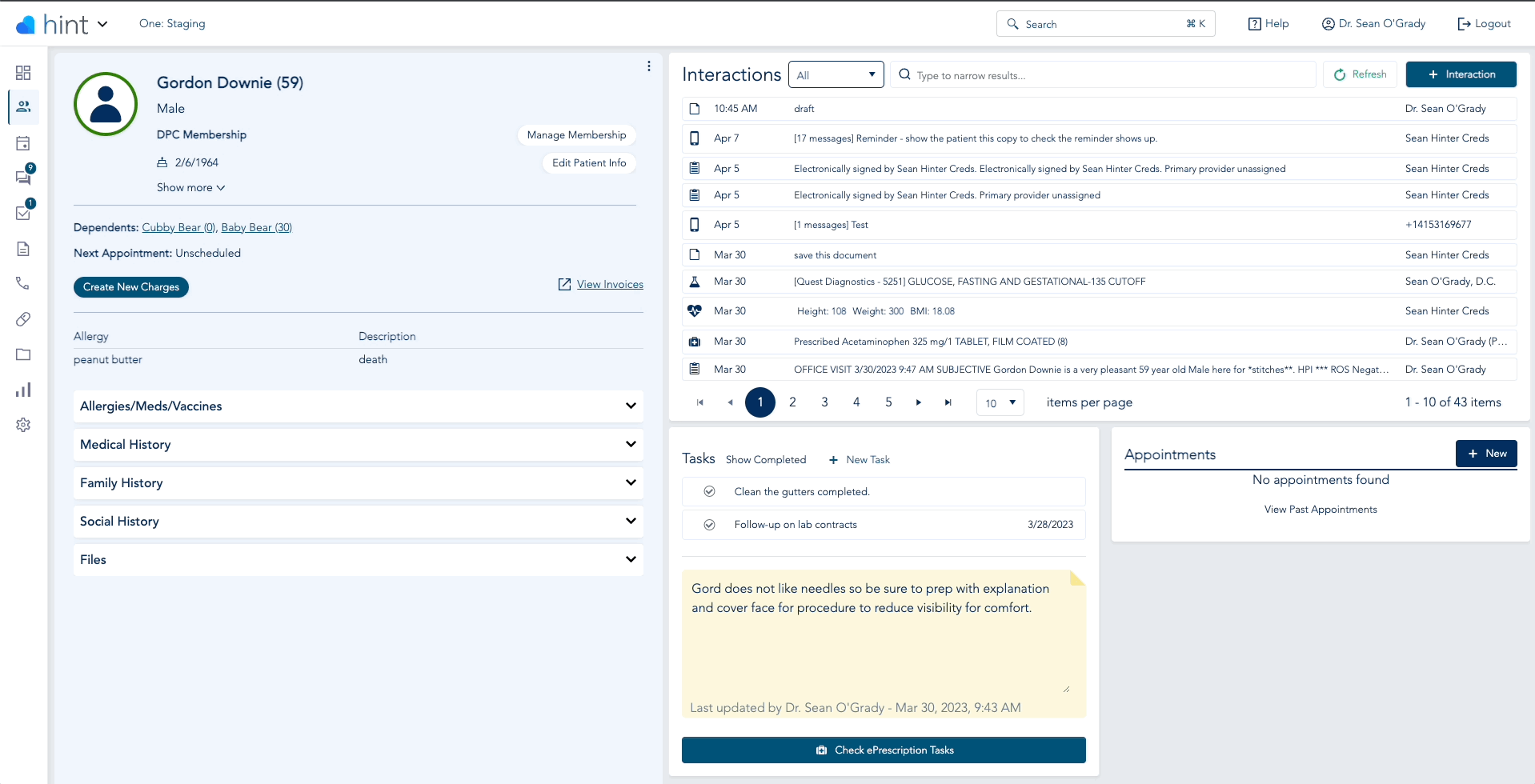
Task: Click the Check ePrescription Tasks button
Action: [884, 750]
